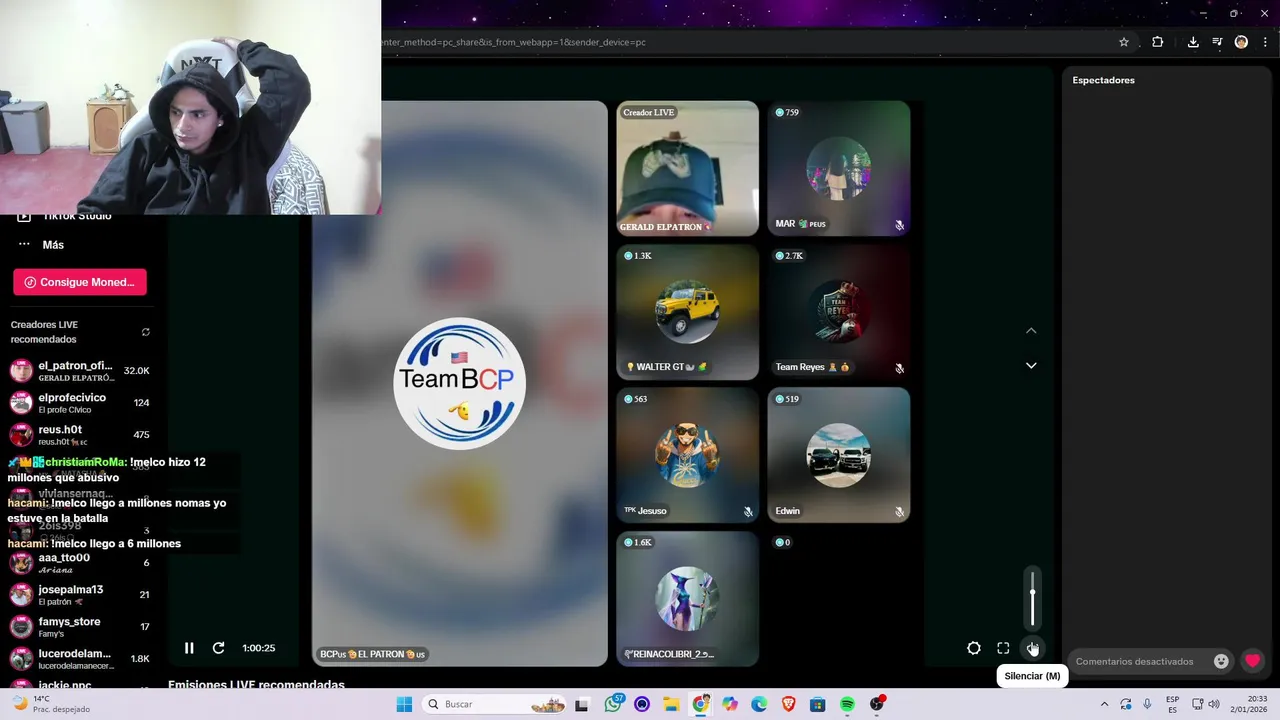
Task: Select Team Reyes guest tile
Action: click(x=839, y=312)
